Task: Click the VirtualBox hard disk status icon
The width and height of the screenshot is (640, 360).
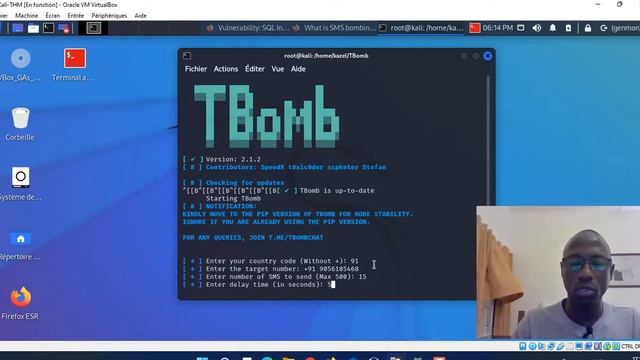Action: [x=523, y=346]
